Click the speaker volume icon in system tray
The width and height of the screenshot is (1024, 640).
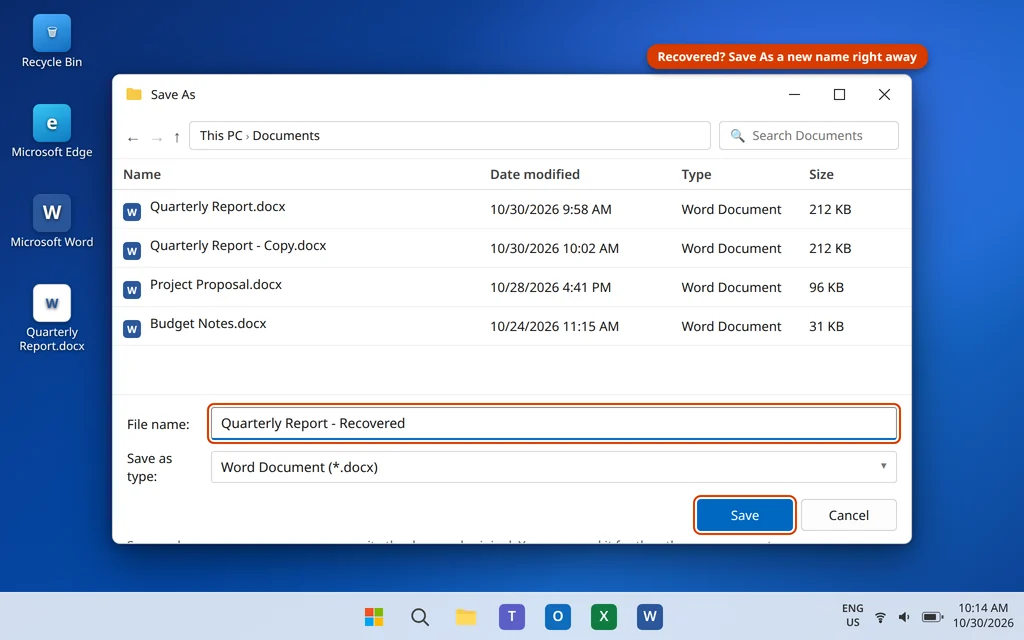click(904, 617)
